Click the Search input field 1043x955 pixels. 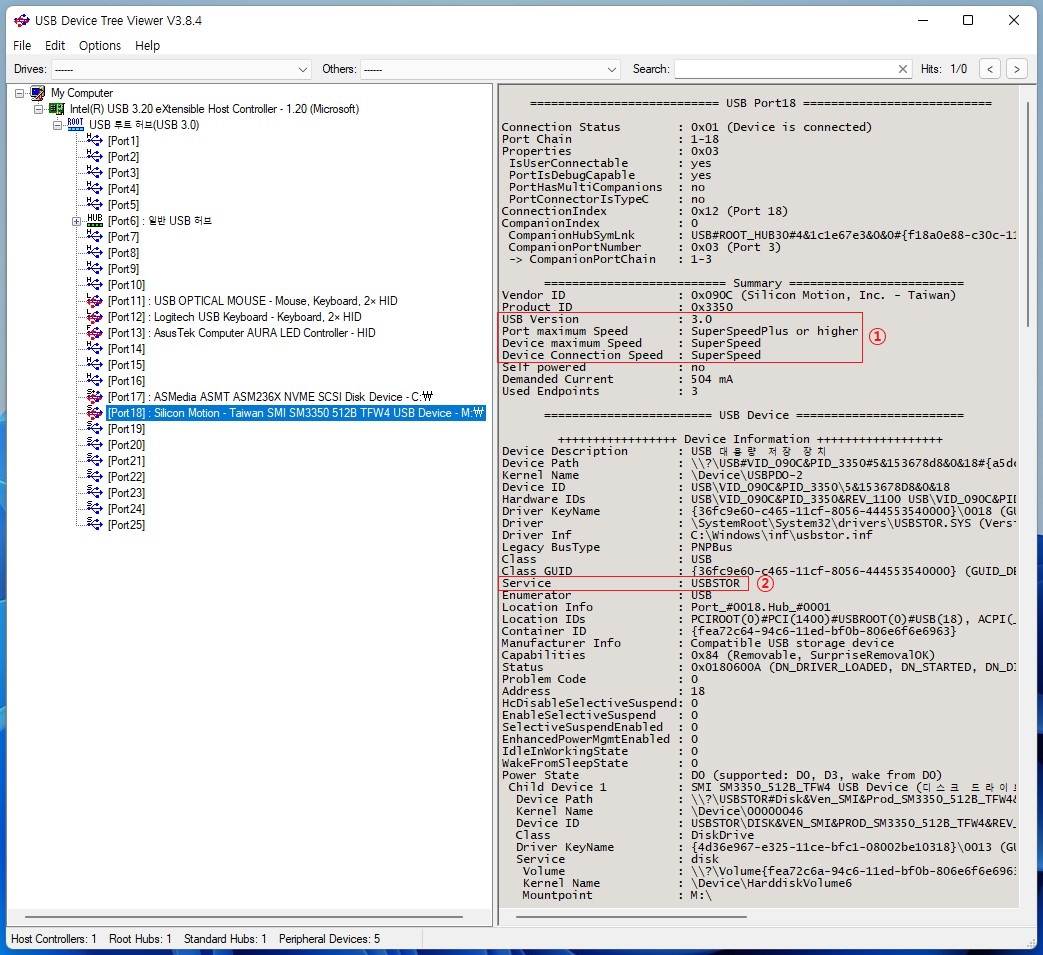coord(785,69)
